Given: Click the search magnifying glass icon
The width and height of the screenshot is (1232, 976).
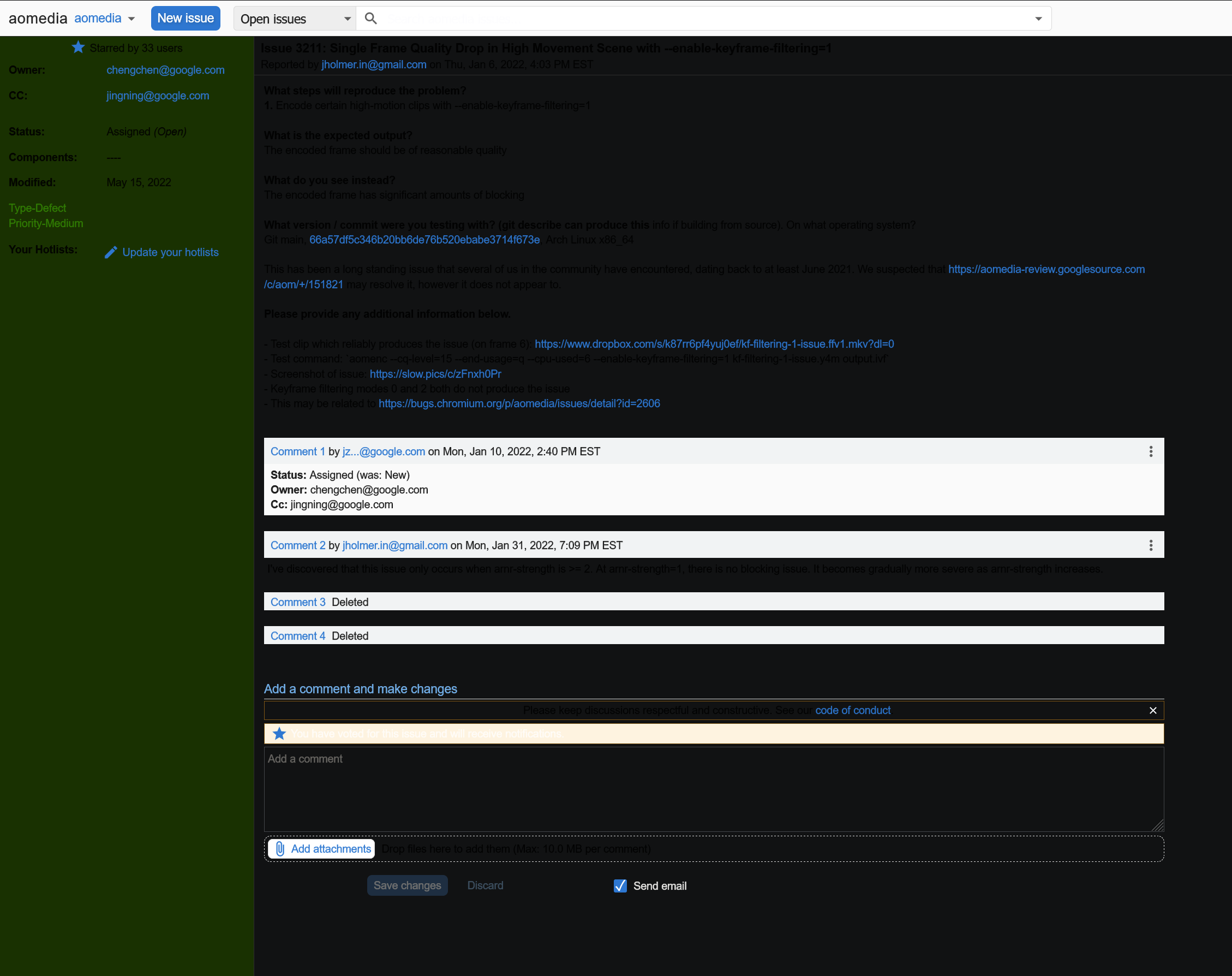Looking at the screenshot, I should 370,17.
